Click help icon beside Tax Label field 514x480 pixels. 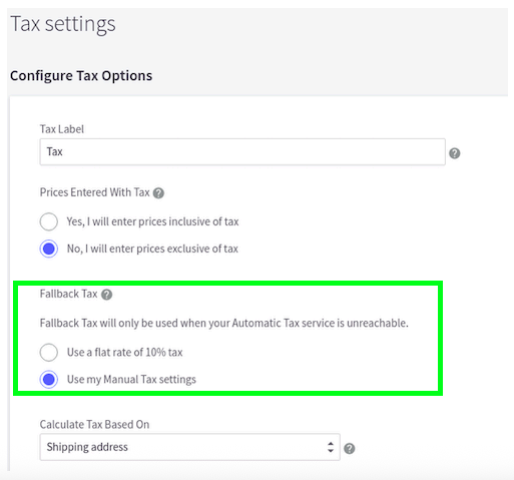[454, 153]
